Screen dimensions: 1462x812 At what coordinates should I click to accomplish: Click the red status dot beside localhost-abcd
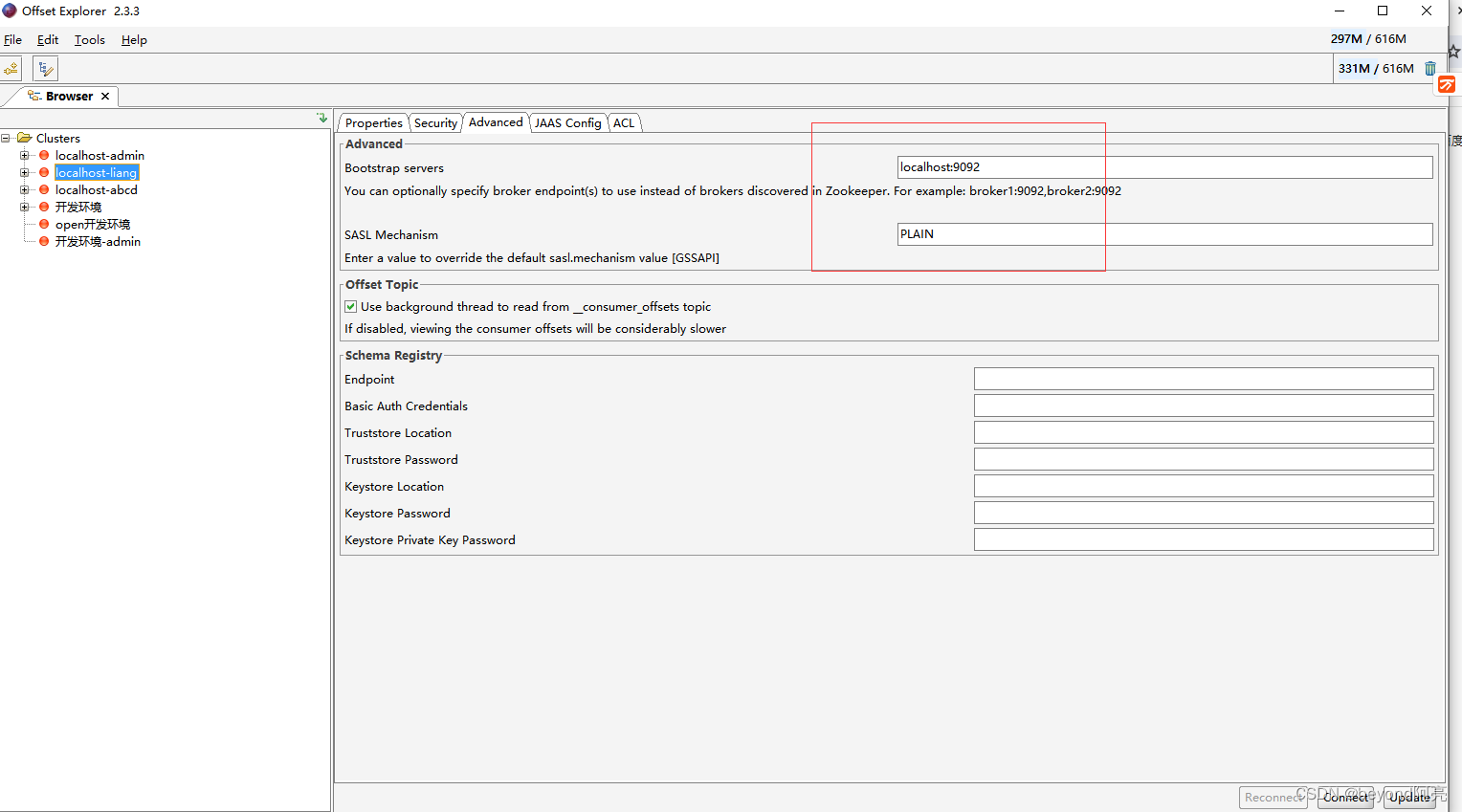(x=44, y=189)
